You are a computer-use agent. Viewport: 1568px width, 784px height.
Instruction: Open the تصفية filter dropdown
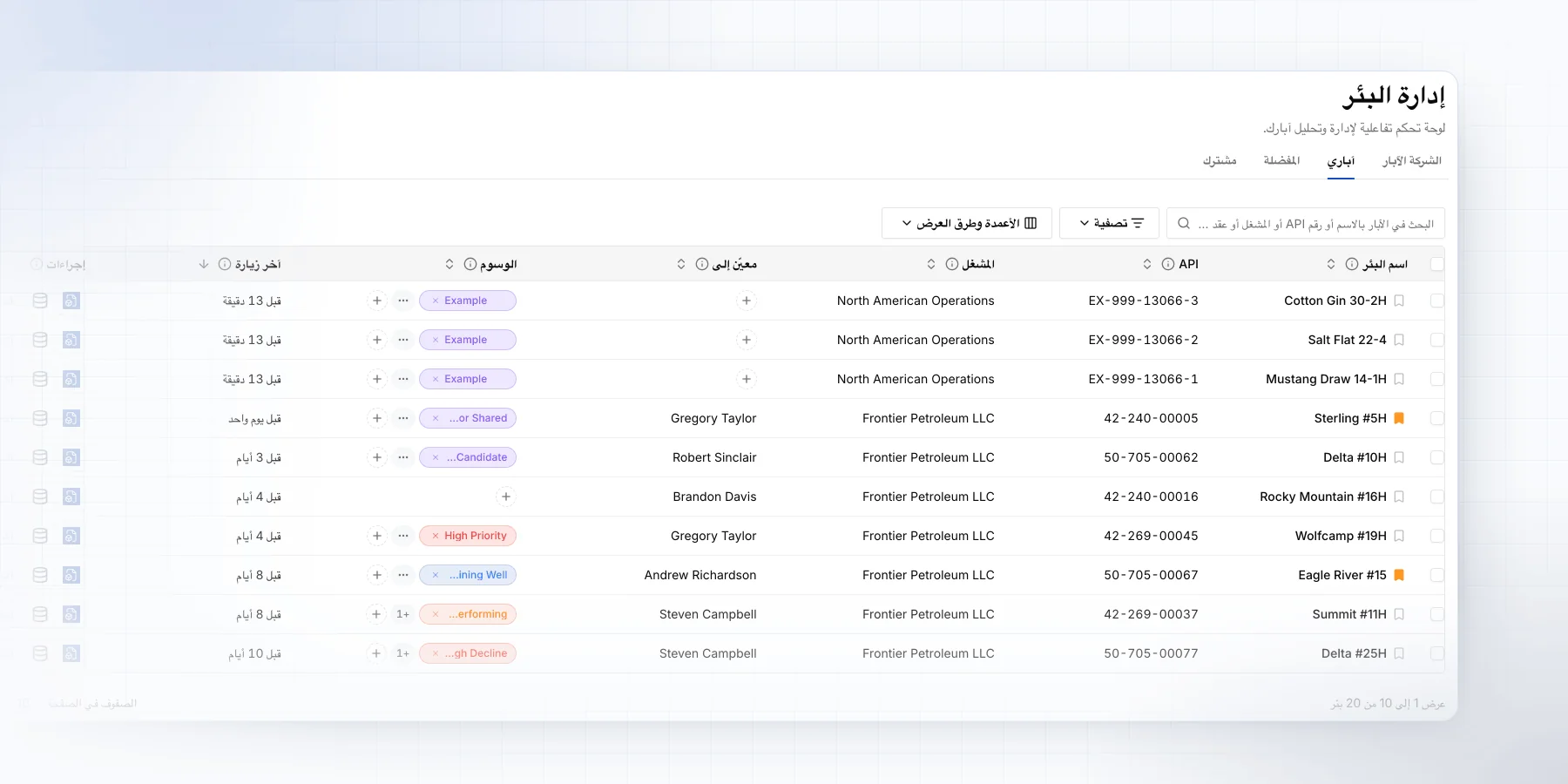(x=1109, y=223)
